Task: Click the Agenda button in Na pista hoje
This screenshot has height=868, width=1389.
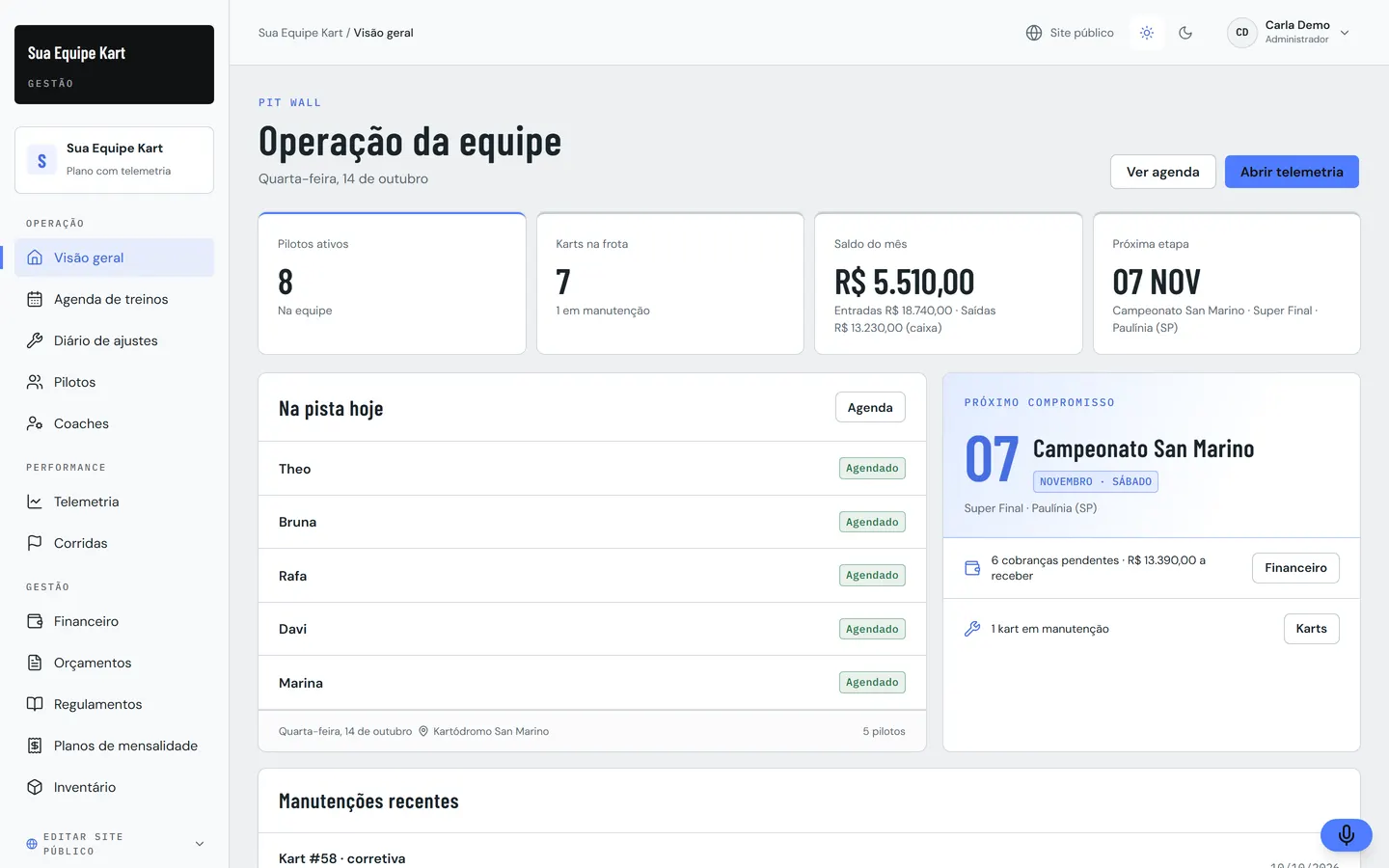Action: (x=870, y=407)
